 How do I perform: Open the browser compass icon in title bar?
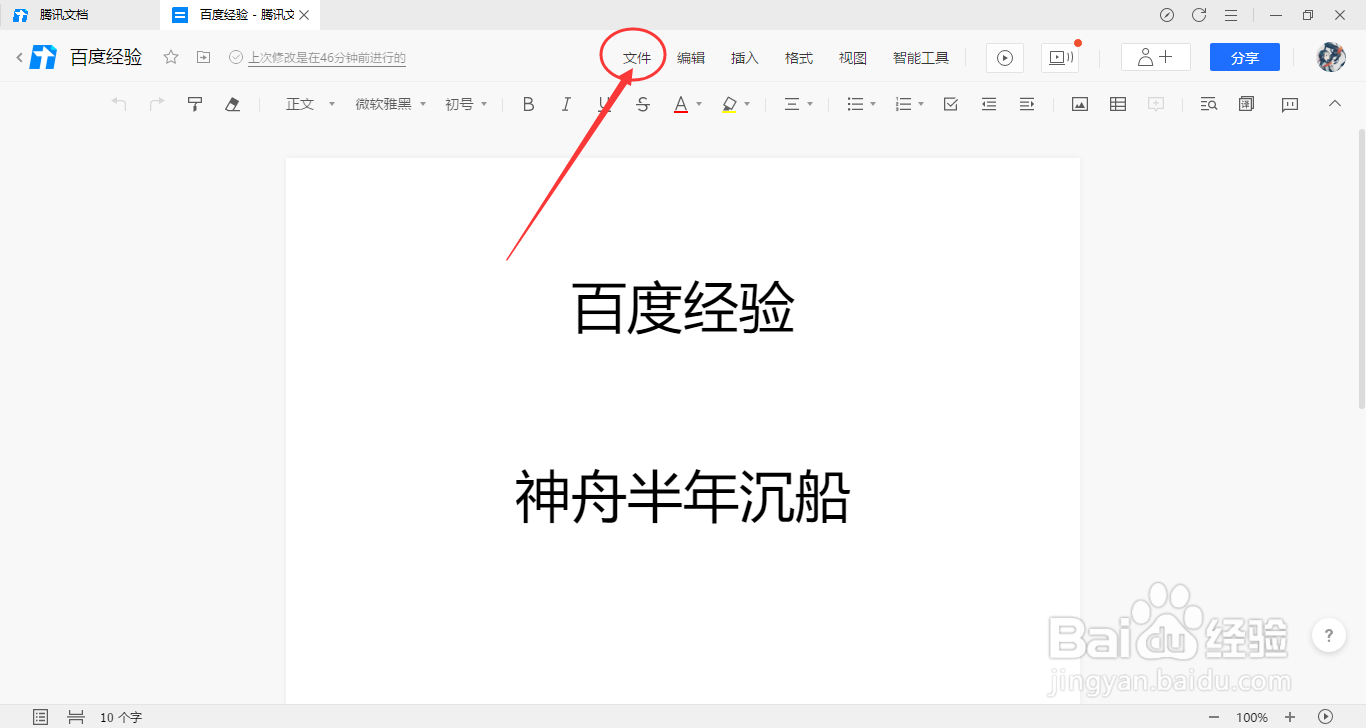(x=1167, y=15)
